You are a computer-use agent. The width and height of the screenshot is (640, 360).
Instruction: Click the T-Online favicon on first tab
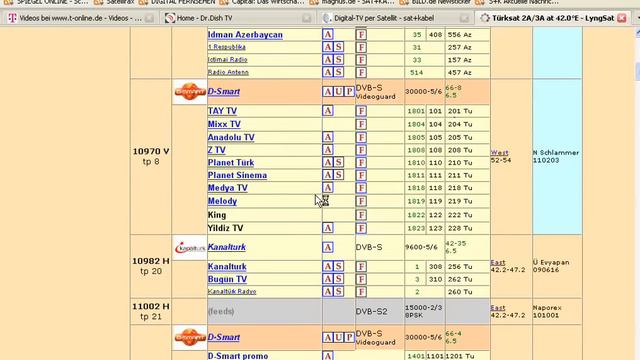pos(12,18)
